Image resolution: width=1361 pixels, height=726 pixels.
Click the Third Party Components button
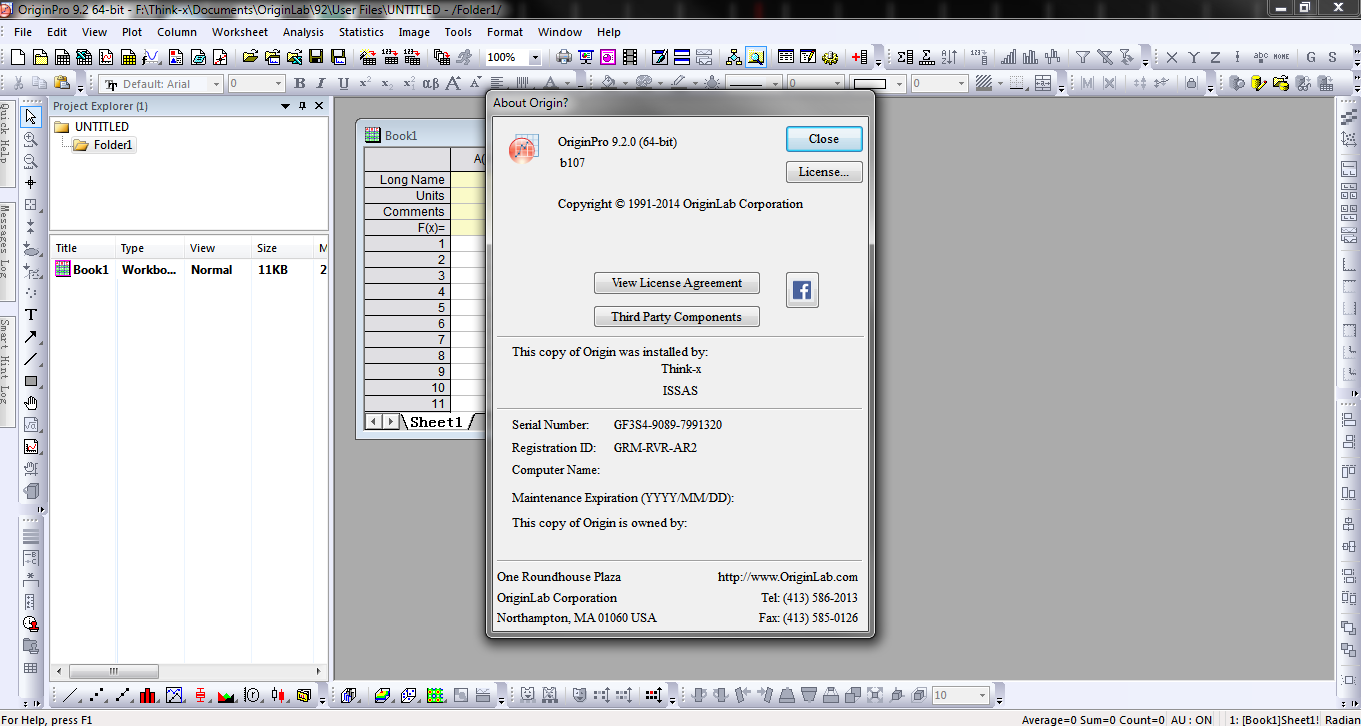(676, 317)
